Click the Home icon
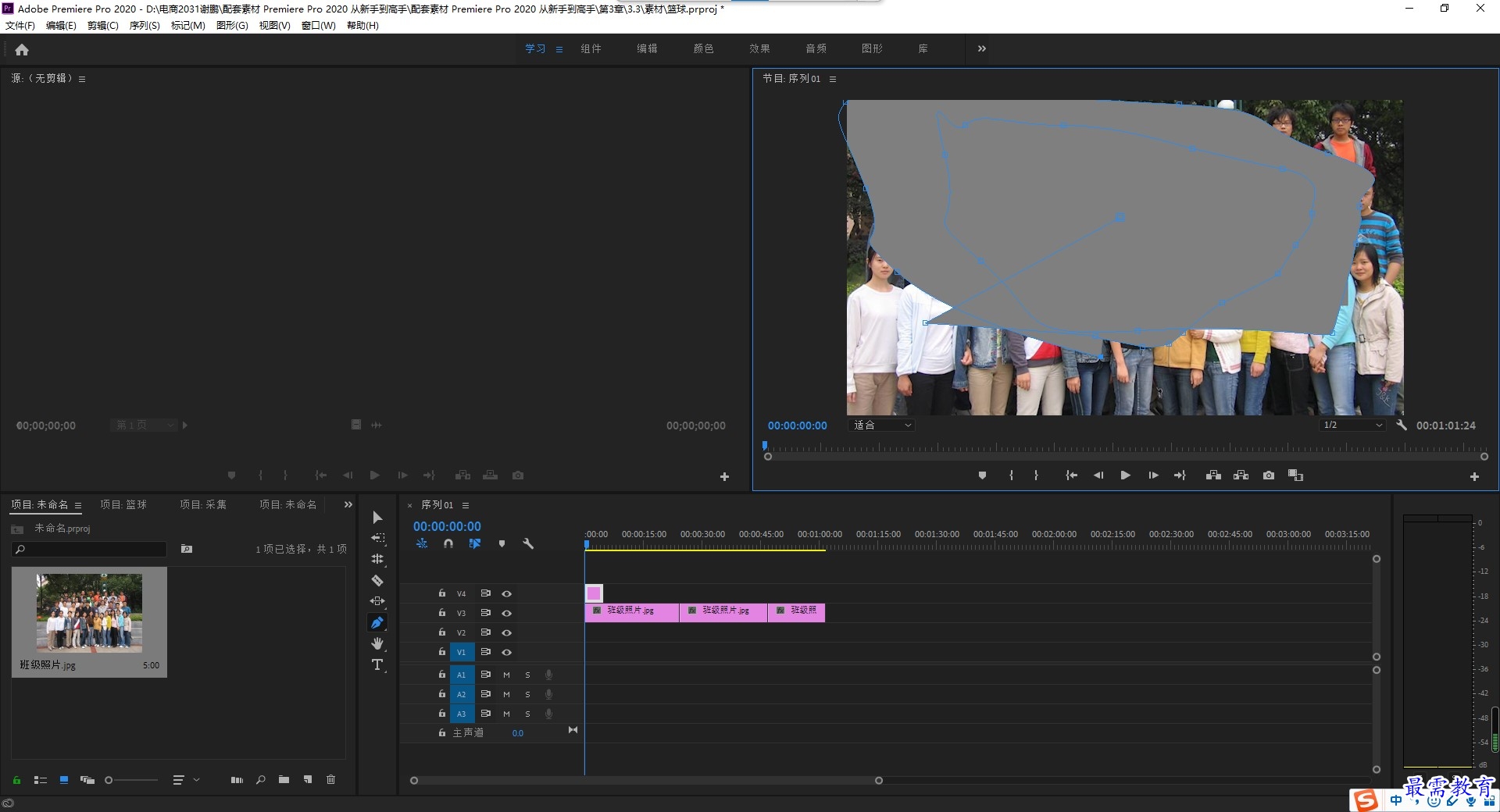 (x=22, y=49)
